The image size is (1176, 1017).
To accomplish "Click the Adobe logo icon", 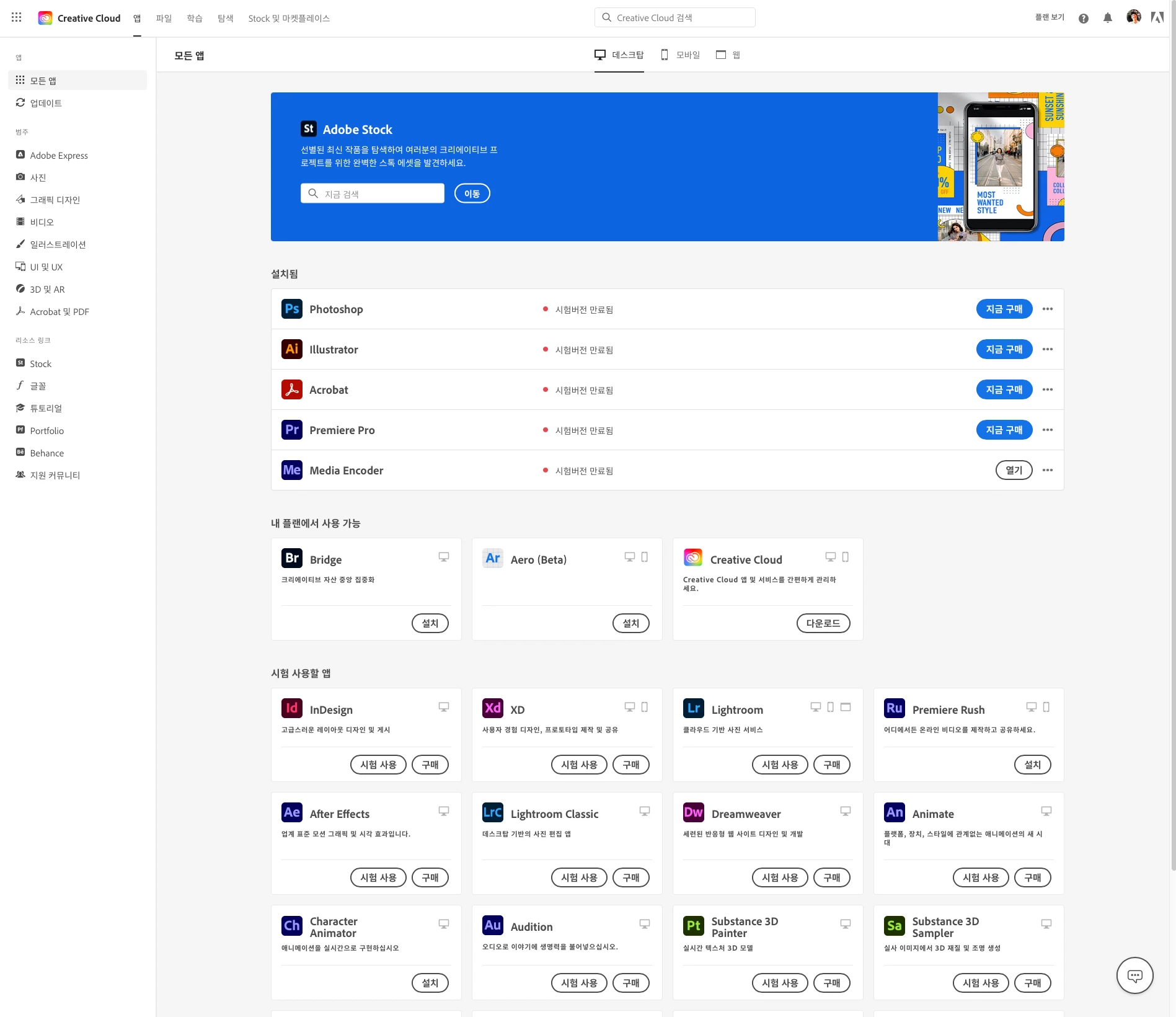I will click(x=1157, y=17).
